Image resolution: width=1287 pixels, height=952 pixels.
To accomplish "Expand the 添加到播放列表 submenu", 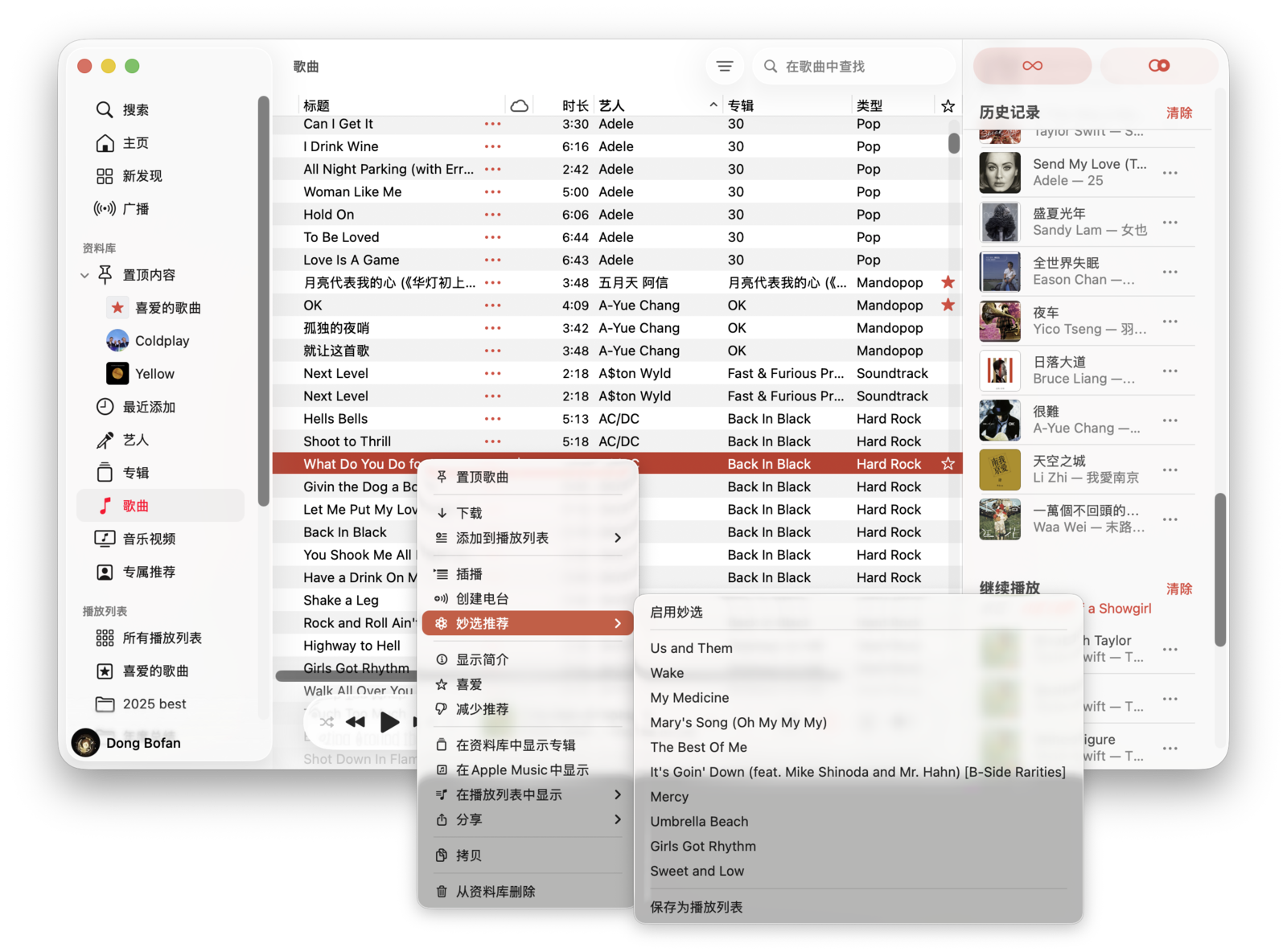I will [x=528, y=537].
